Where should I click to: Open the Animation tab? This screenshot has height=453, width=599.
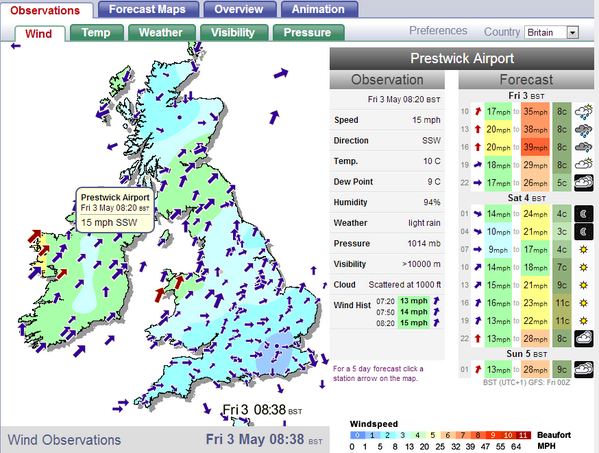(x=319, y=10)
